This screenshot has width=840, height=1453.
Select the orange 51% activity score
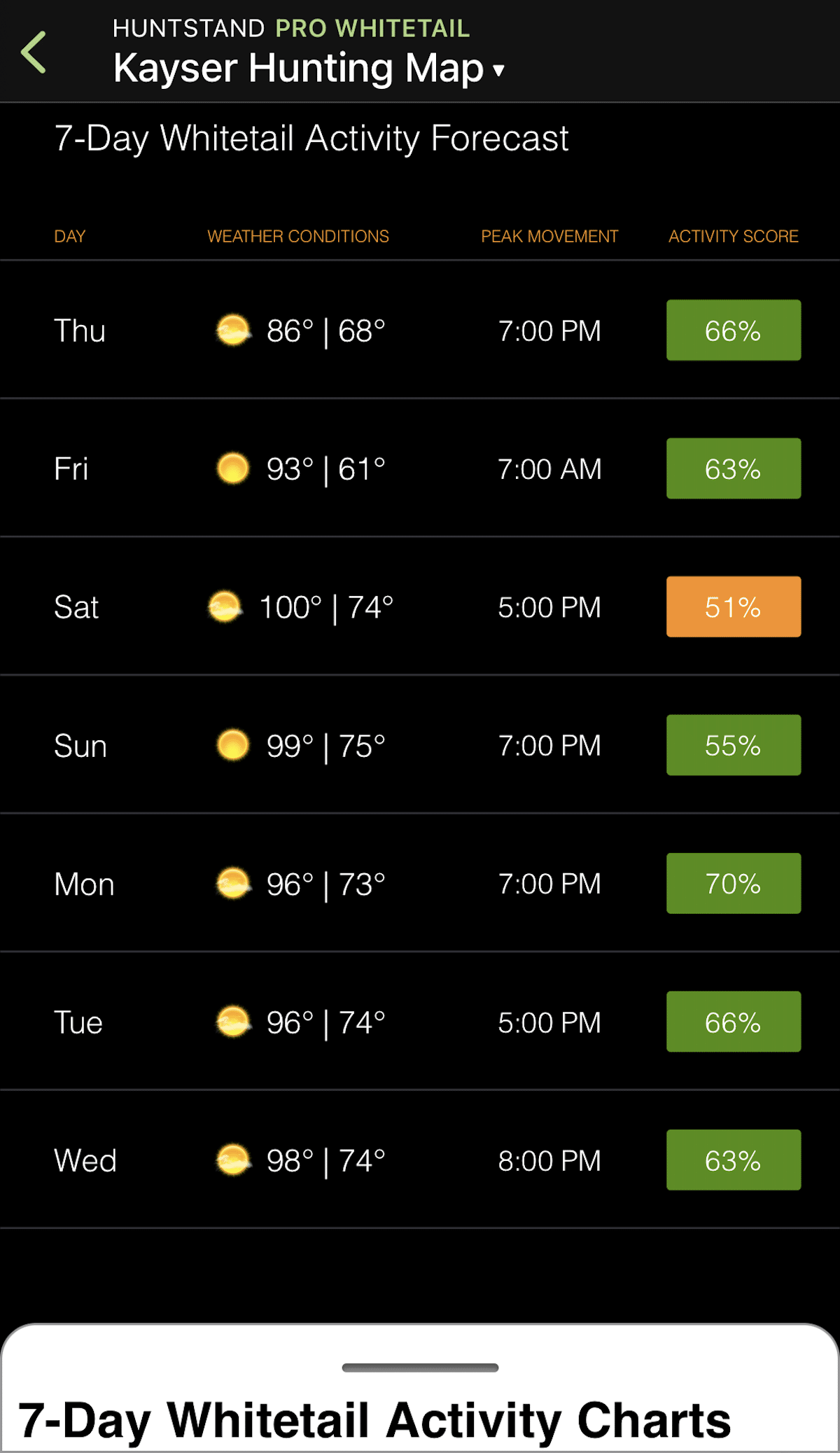[x=733, y=606]
